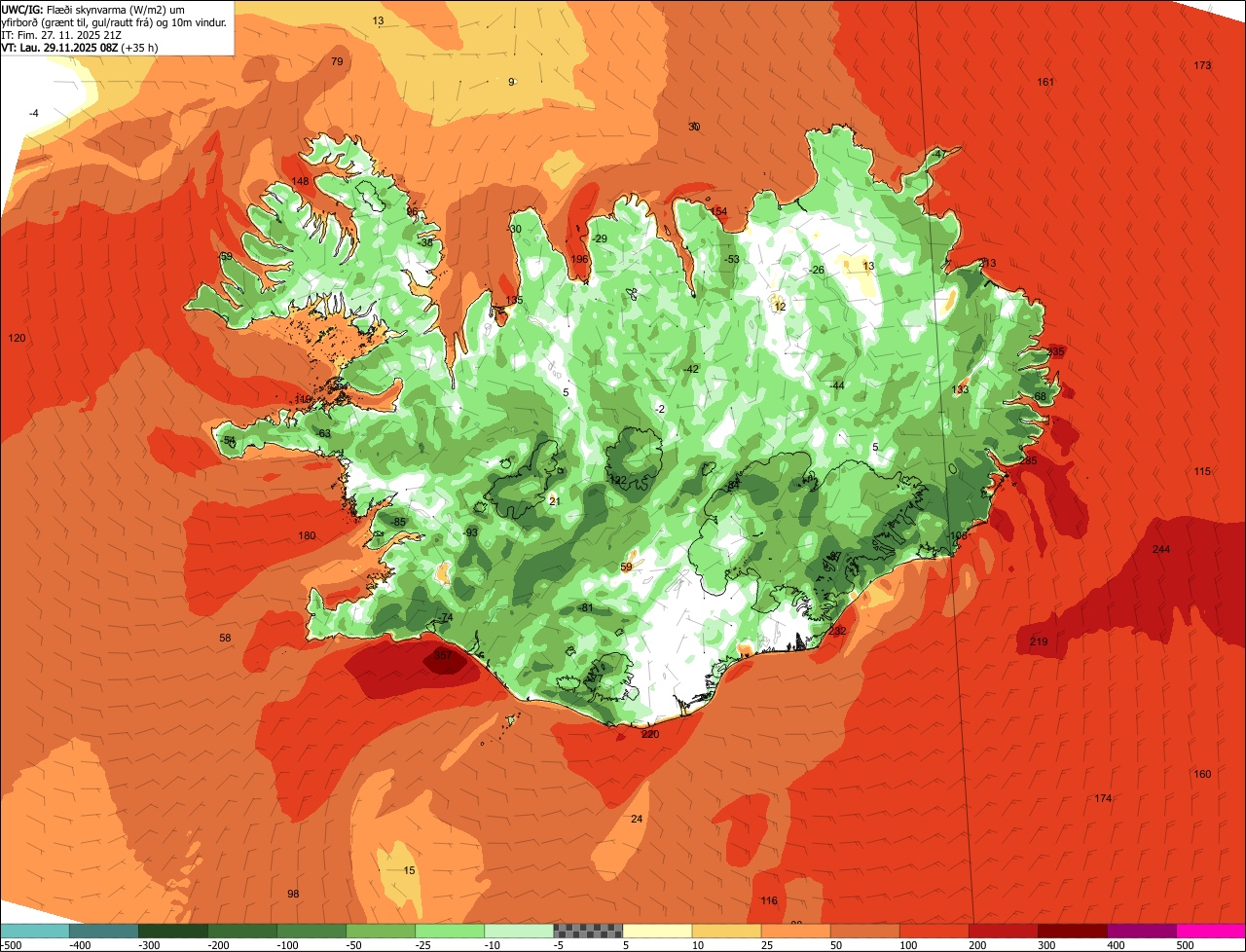
Task: Click the map value '79'
Action: (x=337, y=61)
